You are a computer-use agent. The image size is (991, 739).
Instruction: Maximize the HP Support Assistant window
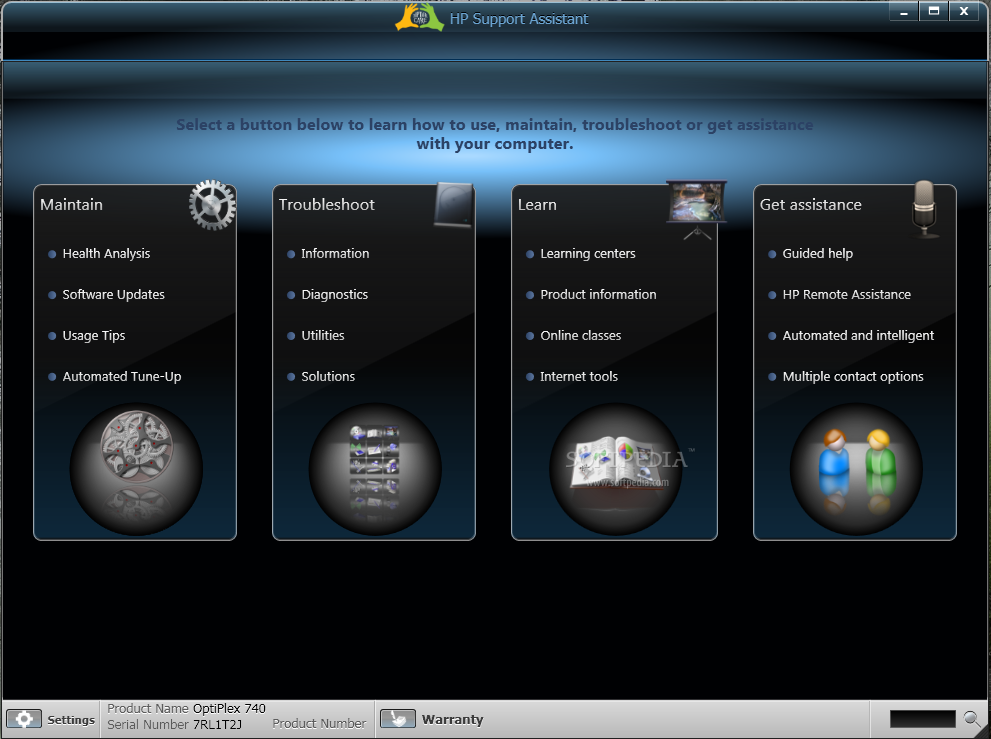pos(934,11)
